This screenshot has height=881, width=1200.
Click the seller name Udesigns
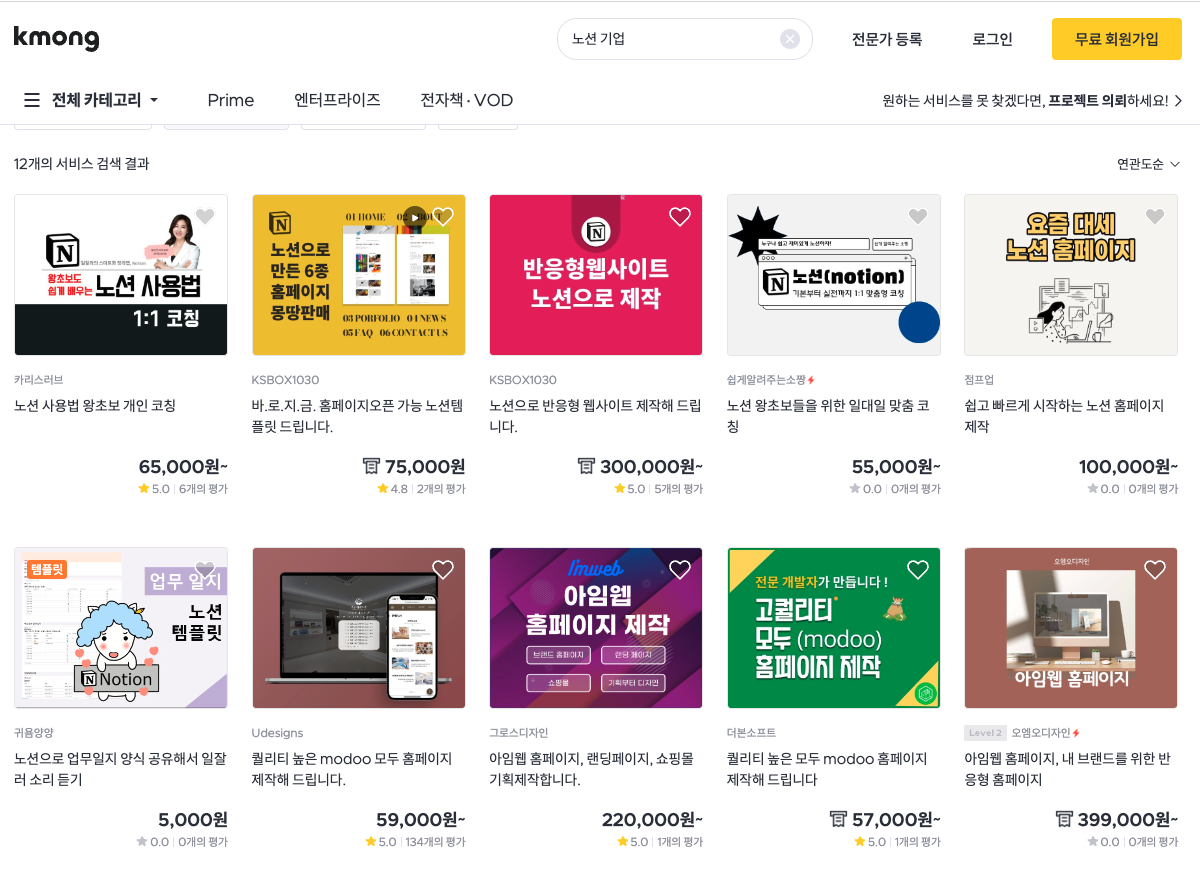(275, 733)
